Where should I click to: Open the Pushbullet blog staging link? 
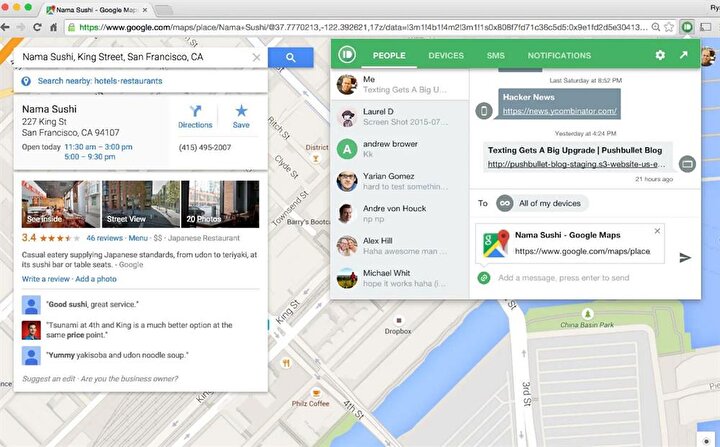(576, 164)
